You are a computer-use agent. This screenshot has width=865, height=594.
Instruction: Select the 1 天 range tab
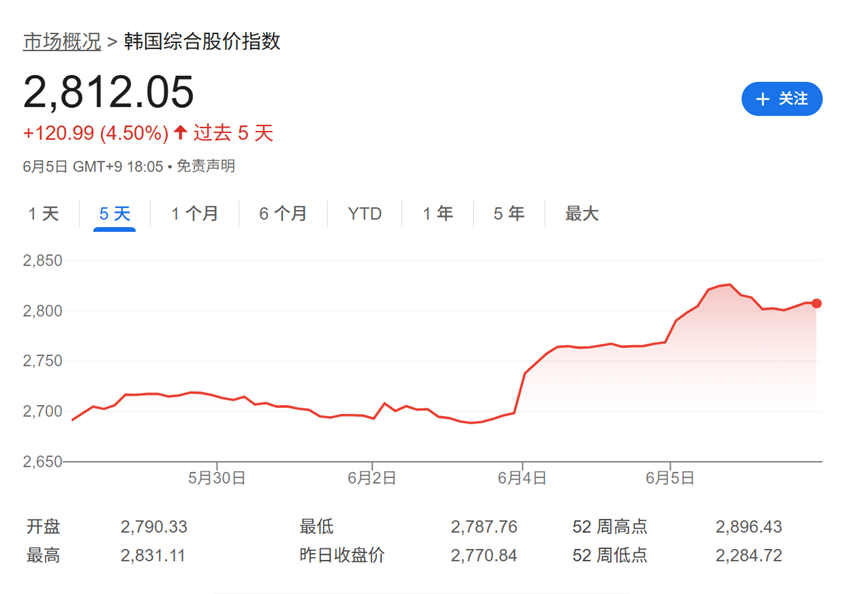[44, 213]
